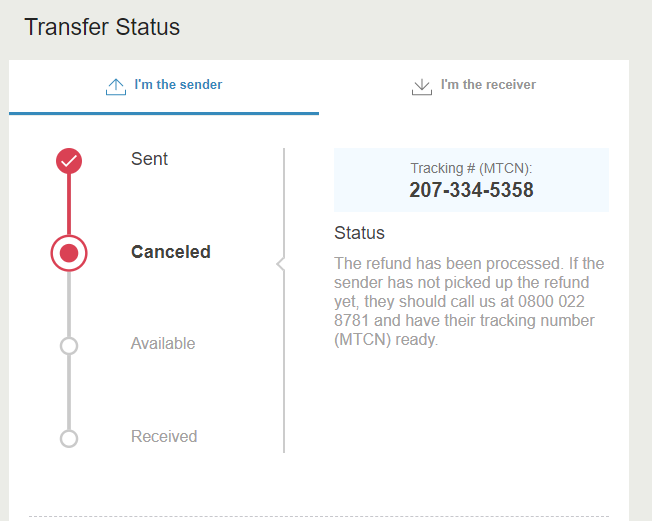Click the tracking number 207-334-5358
The width and height of the screenshot is (652, 521).
click(471, 190)
